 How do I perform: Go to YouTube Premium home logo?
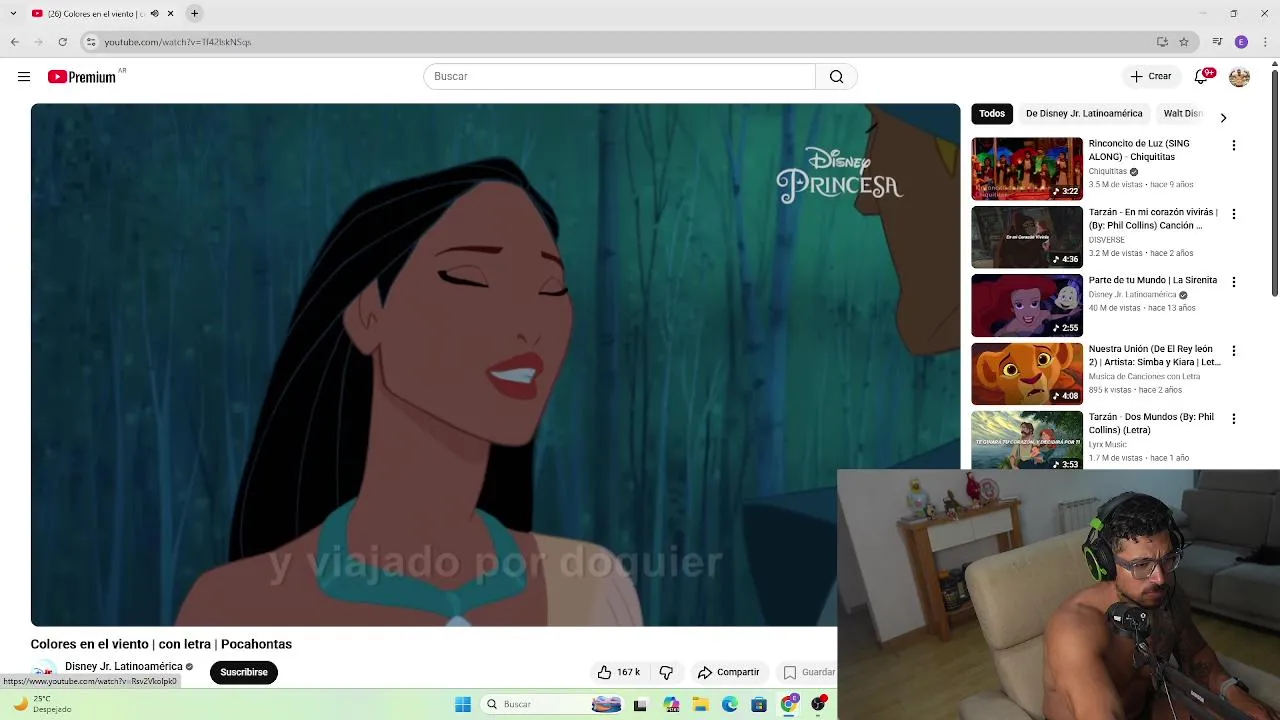click(82, 77)
